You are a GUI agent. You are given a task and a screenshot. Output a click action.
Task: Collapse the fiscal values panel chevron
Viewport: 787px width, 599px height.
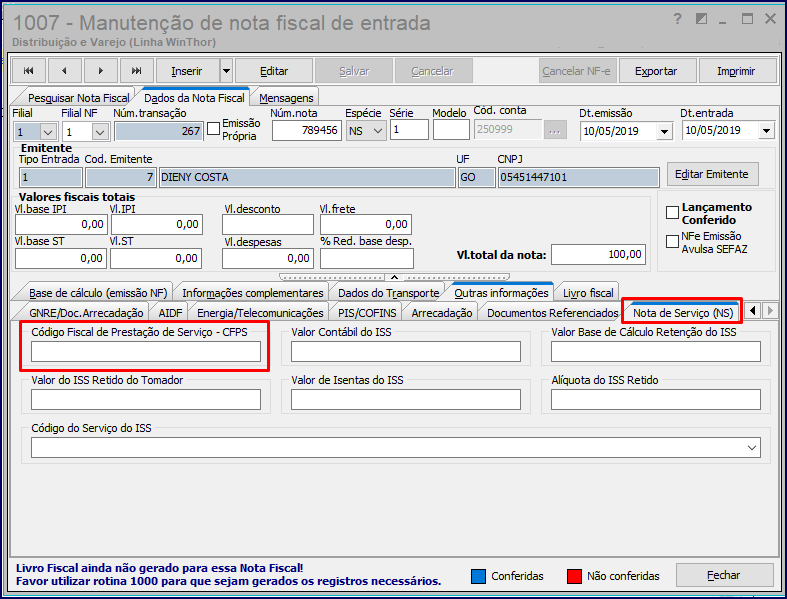tap(393, 277)
